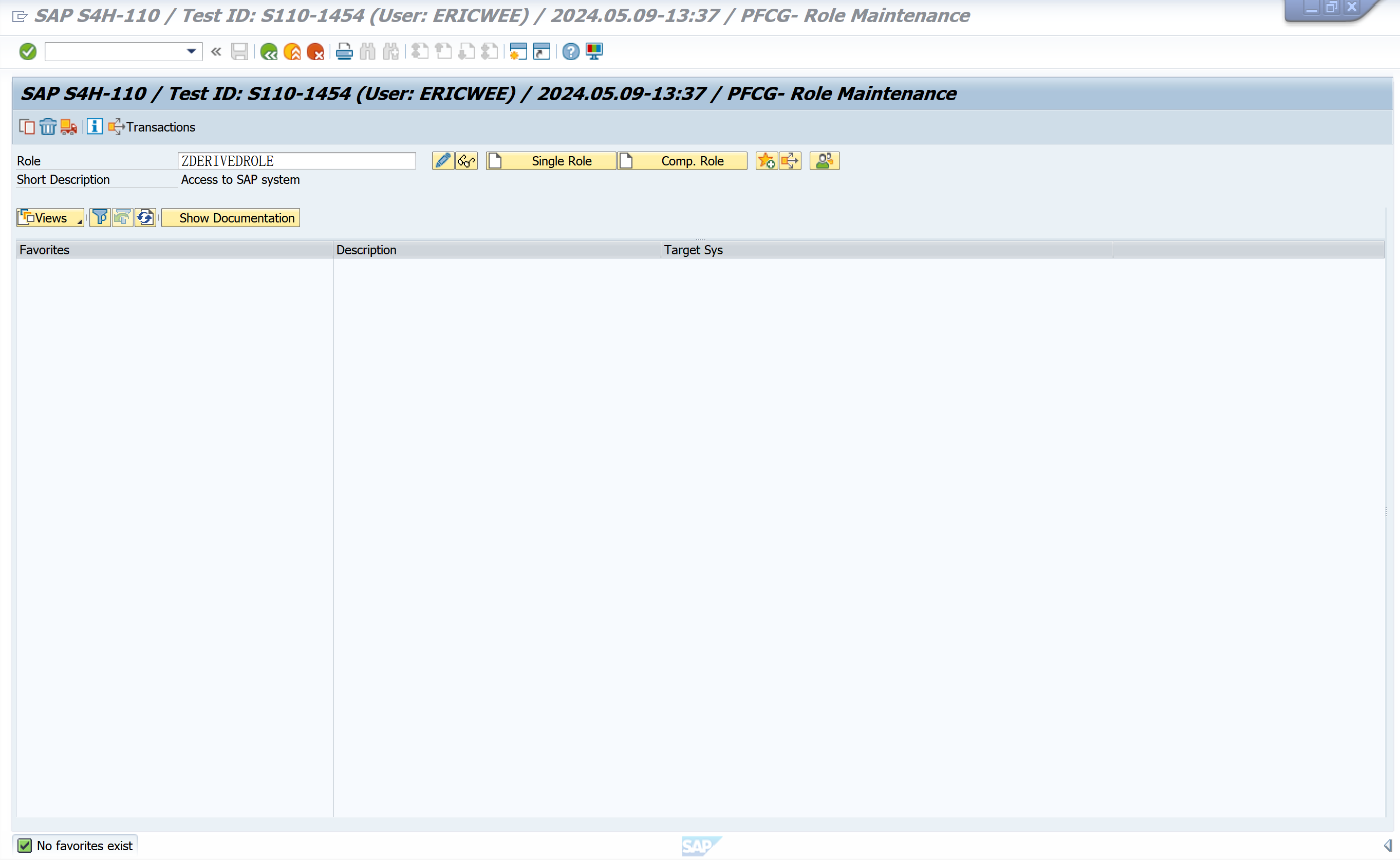Image resolution: width=1400 pixels, height=860 pixels.
Task: Collapse command field with double chevron
Action: coord(216,52)
